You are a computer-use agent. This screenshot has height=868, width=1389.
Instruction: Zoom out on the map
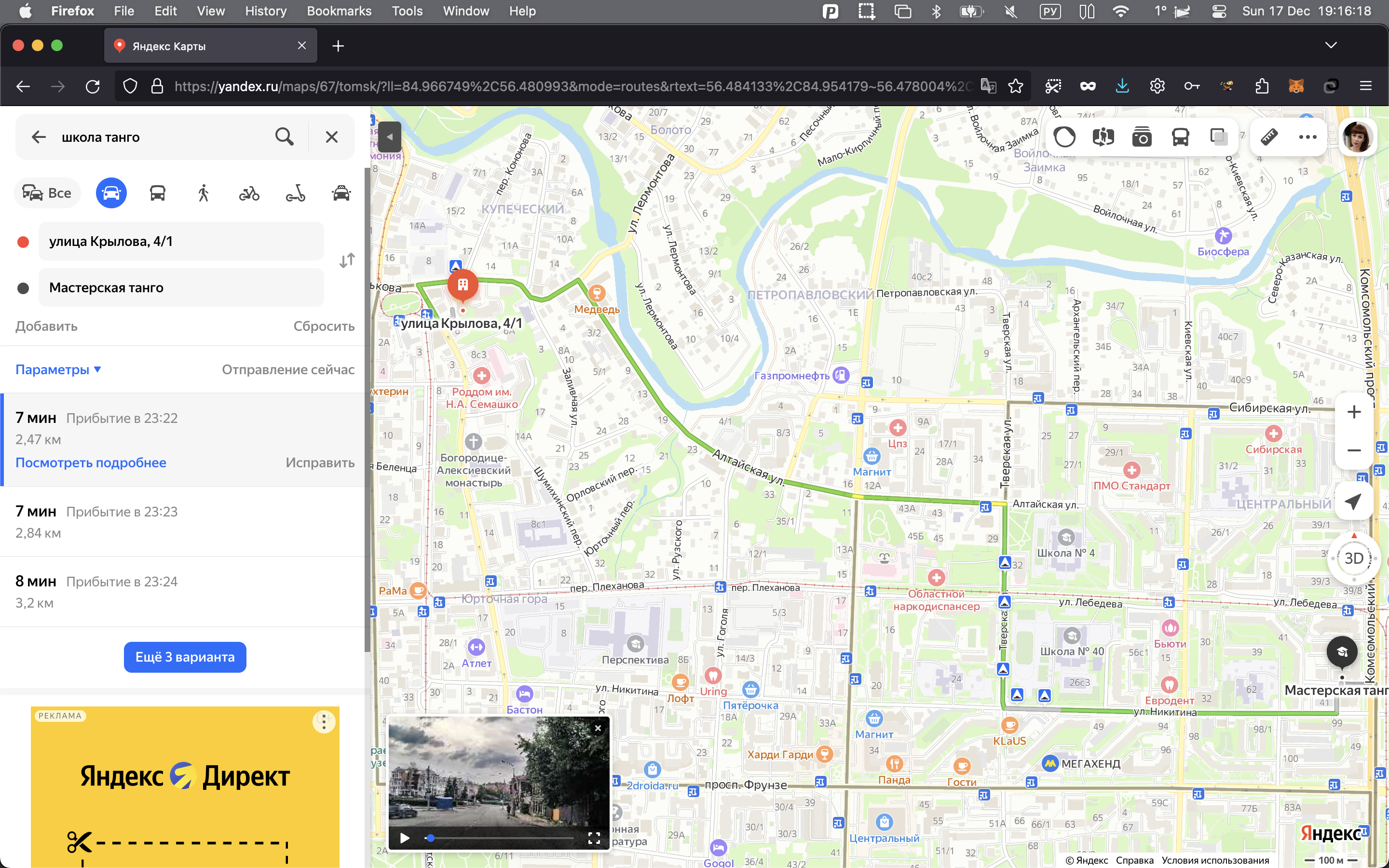(1354, 450)
